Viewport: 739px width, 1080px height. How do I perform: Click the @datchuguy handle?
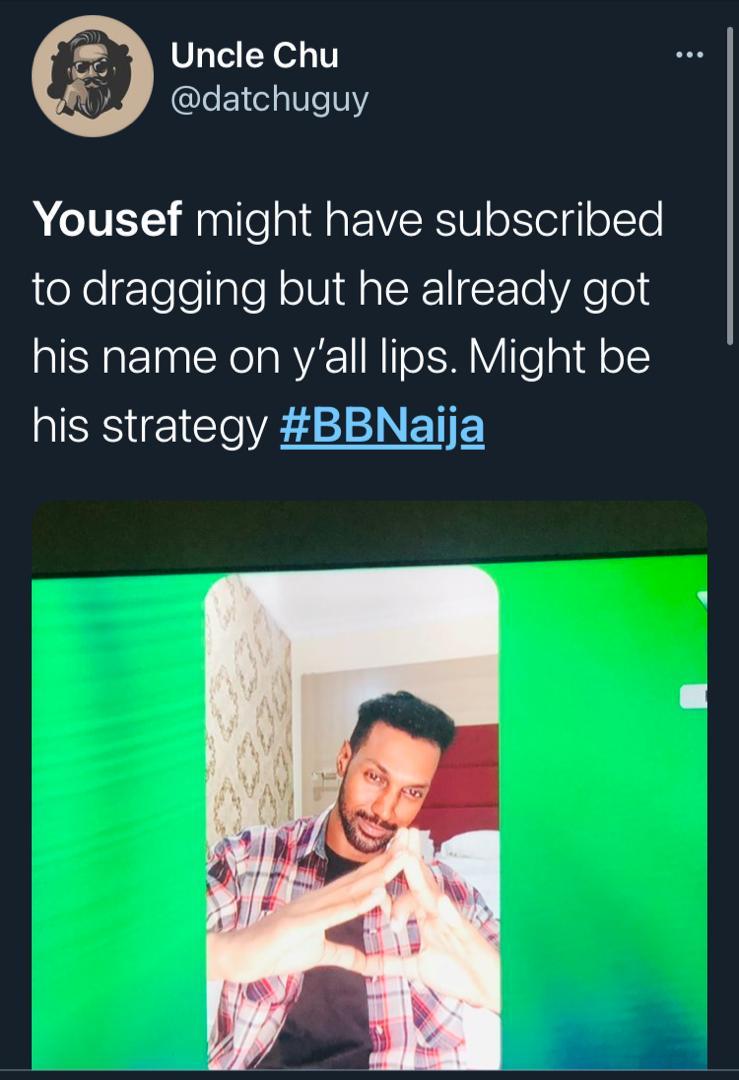coord(269,100)
